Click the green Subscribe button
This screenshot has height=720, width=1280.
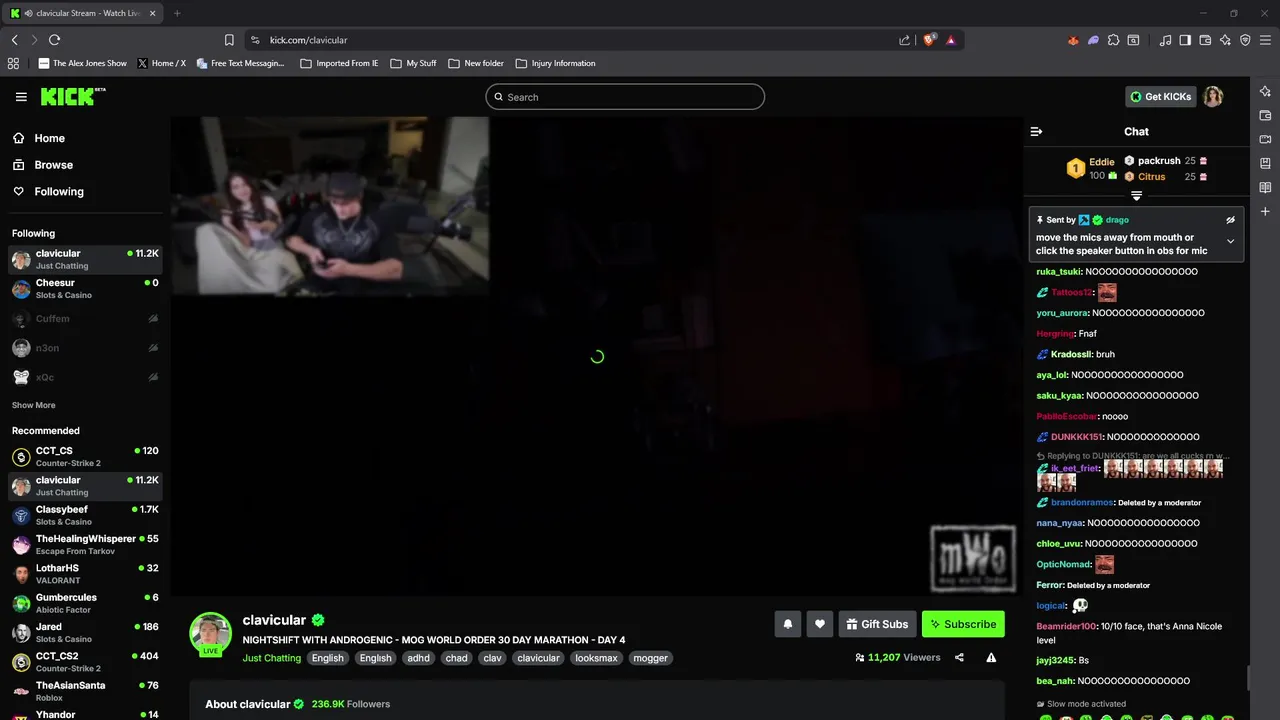point(963,624)
